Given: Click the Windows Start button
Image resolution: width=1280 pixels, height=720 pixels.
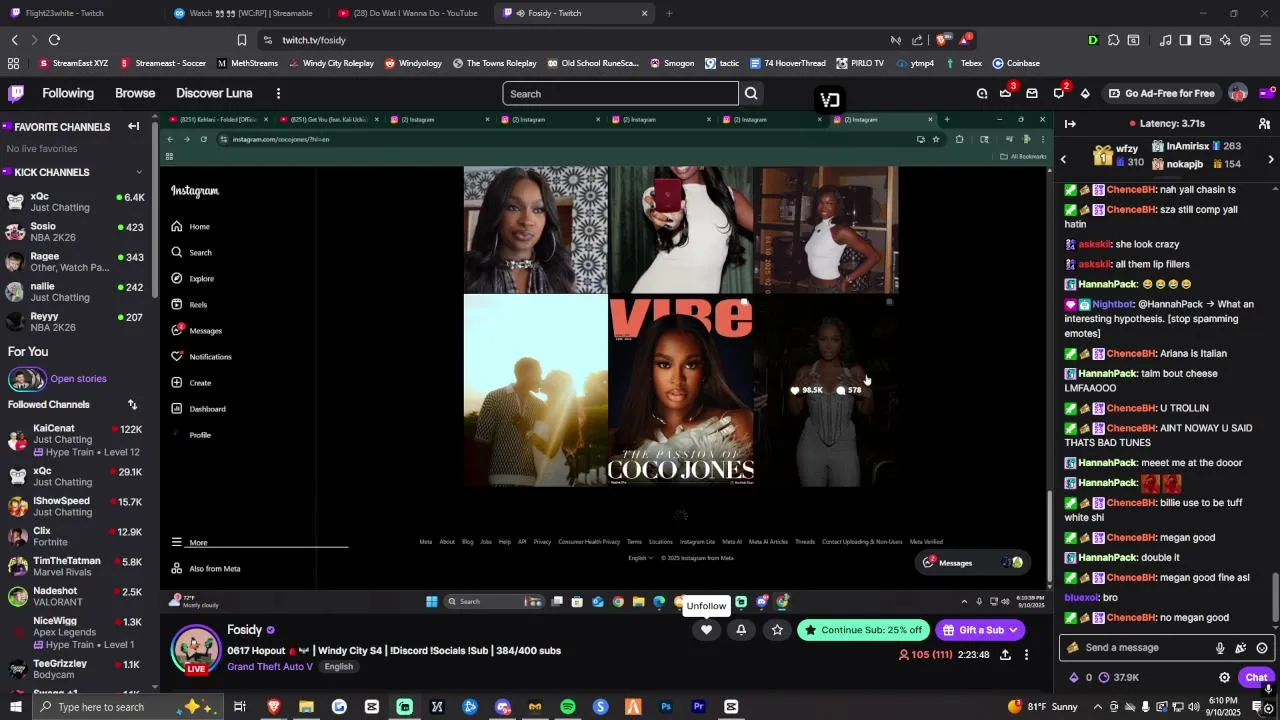Looking at the screenshot, I should click(15, 707).
